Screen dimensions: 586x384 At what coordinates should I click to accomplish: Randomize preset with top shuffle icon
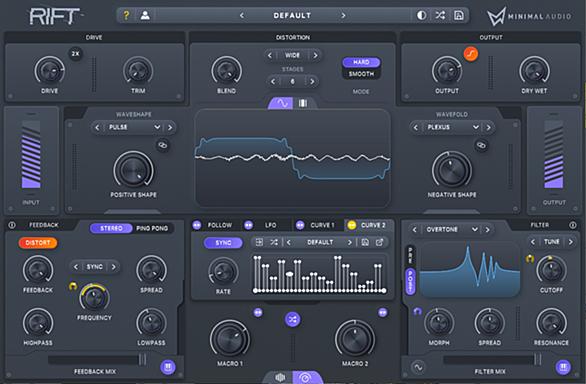(x=440, y=15)
